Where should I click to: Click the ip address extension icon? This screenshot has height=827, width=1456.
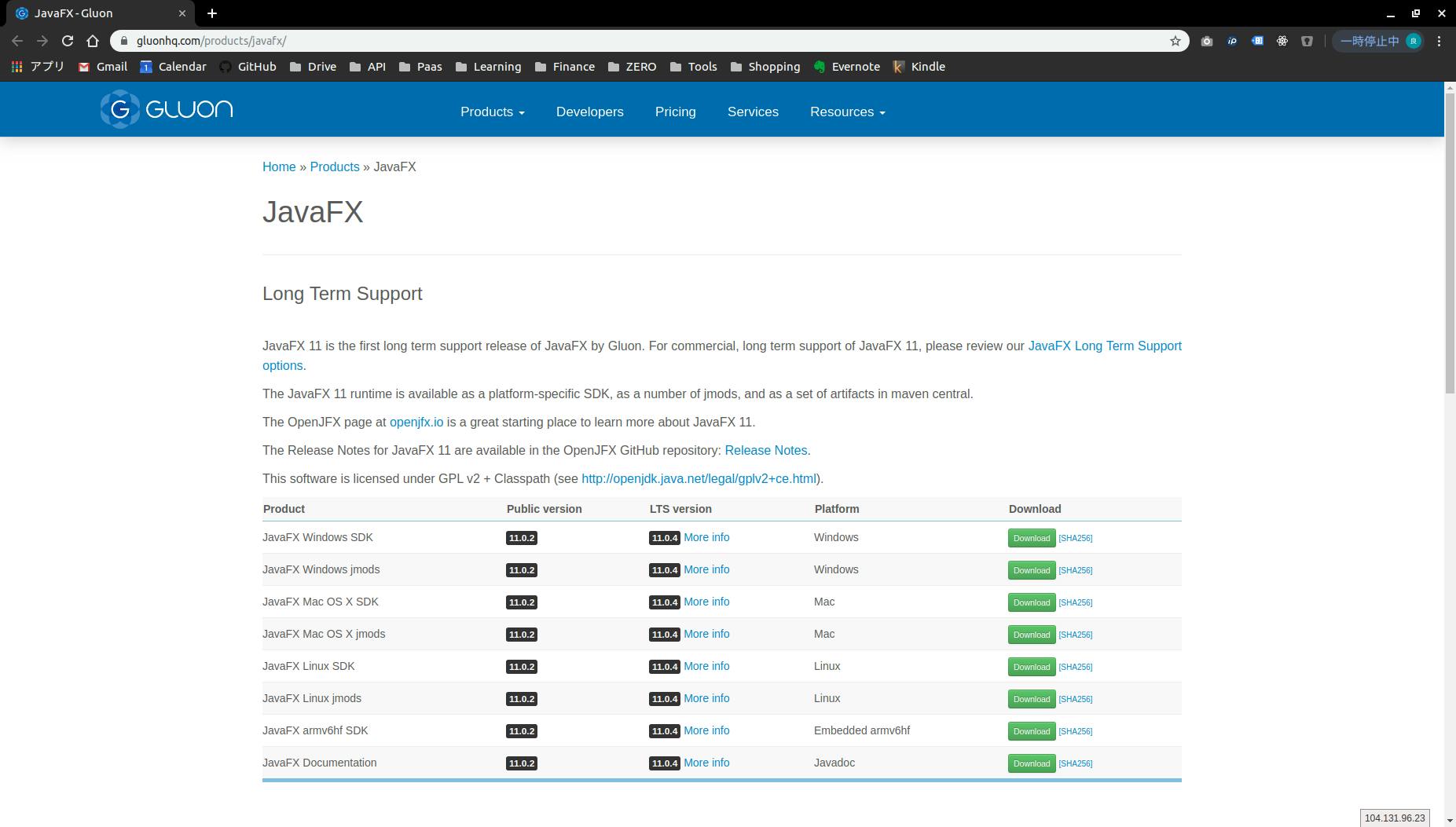1232,41
